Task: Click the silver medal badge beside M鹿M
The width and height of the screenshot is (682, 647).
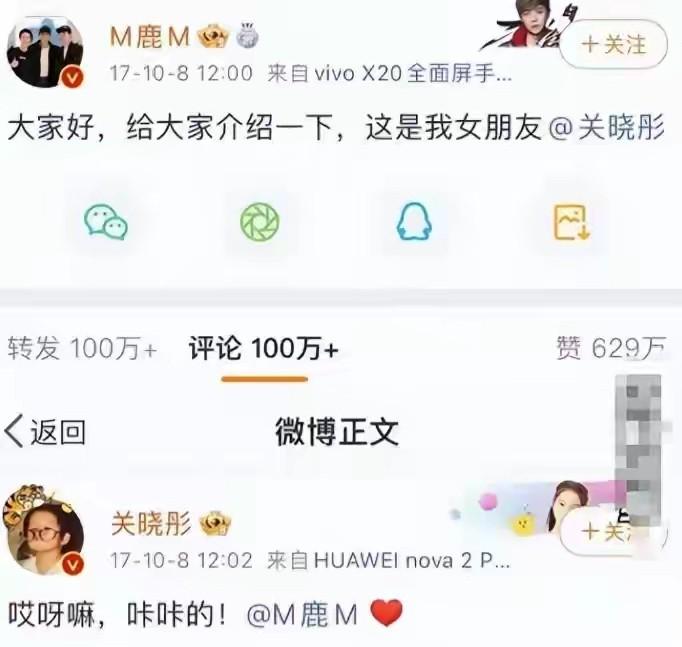Action: click(247, 35)
